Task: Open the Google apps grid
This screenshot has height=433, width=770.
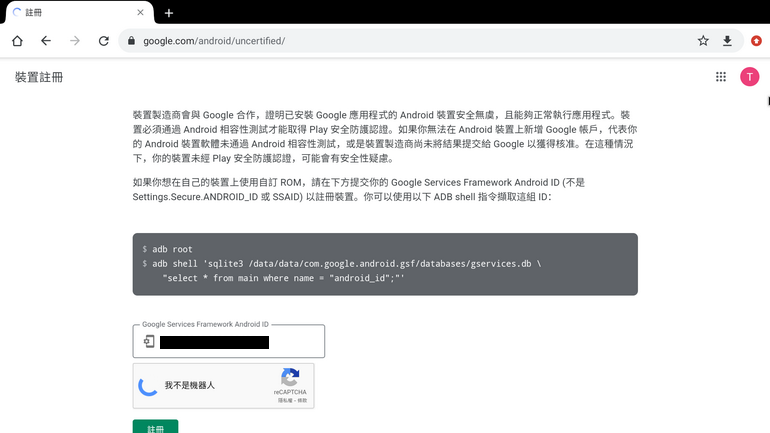Action: pos(720,77)
